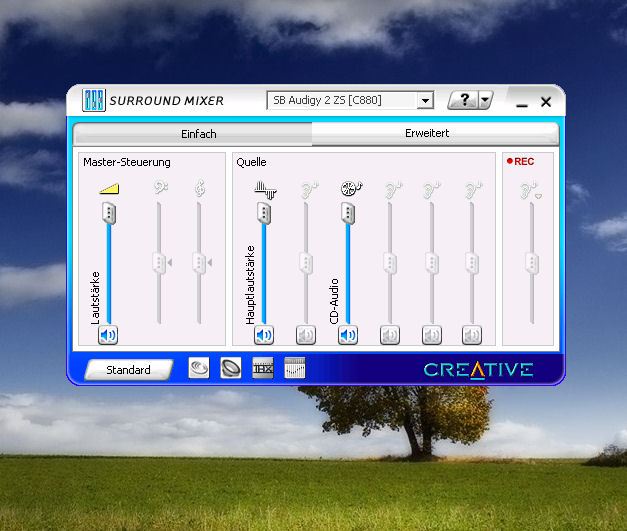The image size is (627, 531).
Task: Open the single speaker icon in bottom bar
Action: coord(231,368)
